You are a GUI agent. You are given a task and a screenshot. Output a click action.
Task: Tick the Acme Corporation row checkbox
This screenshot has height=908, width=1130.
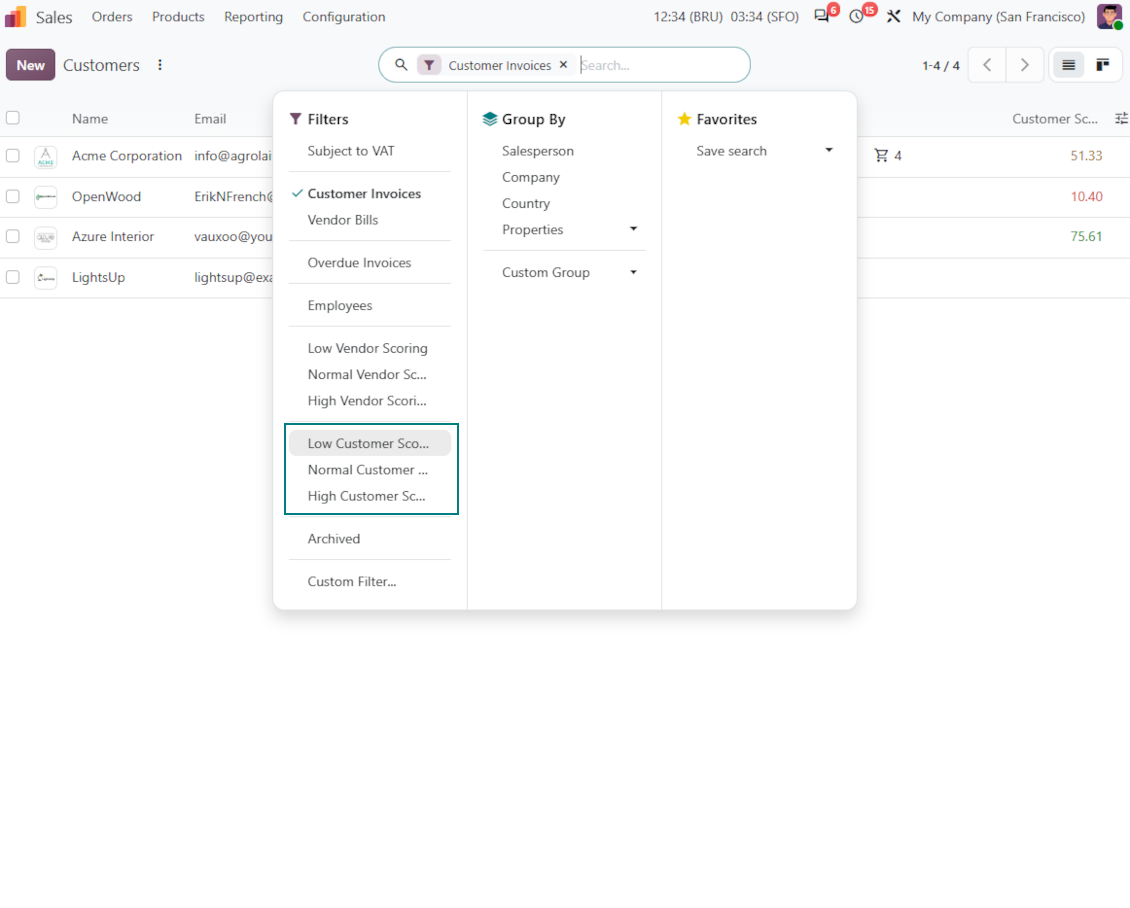tap(13, 156)
